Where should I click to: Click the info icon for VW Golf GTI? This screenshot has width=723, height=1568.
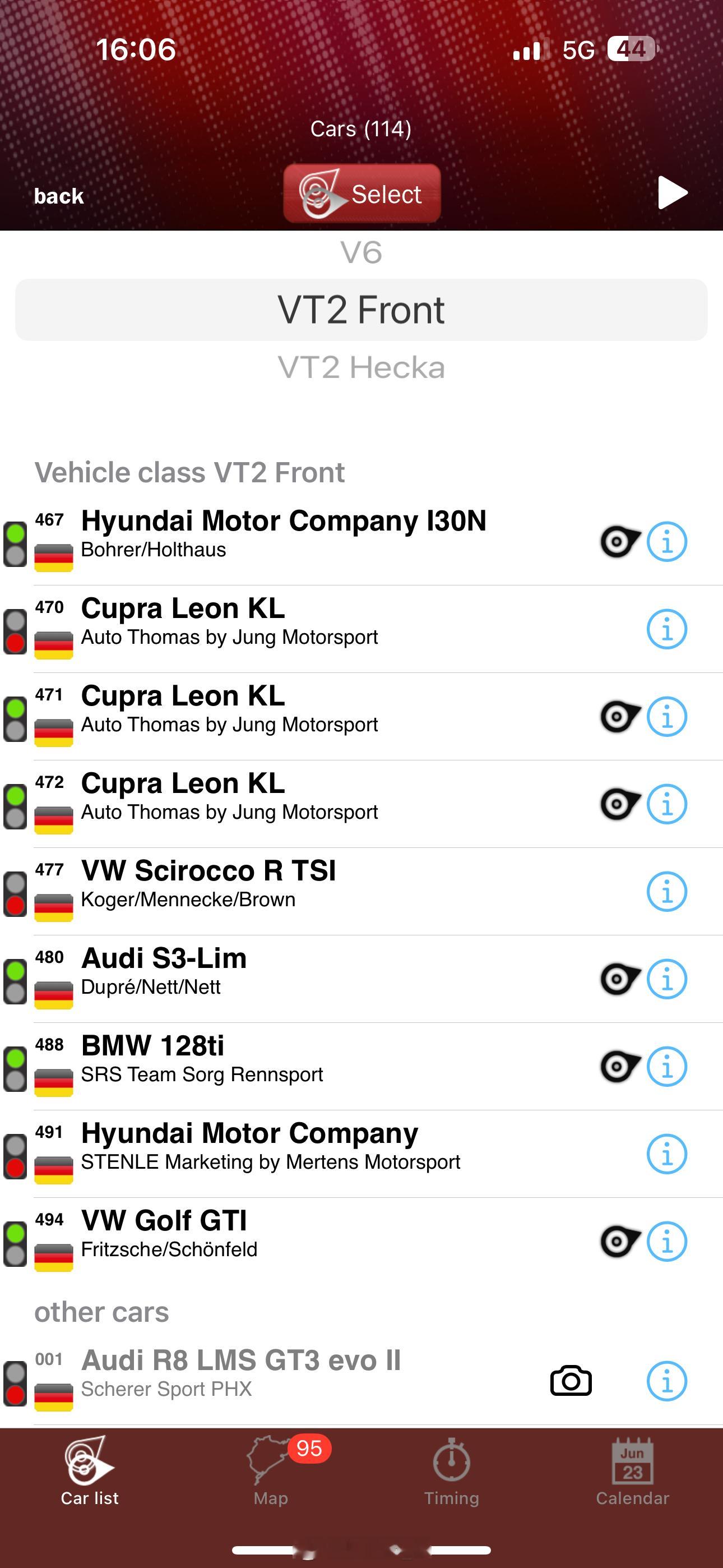(x=666, y=1242)
